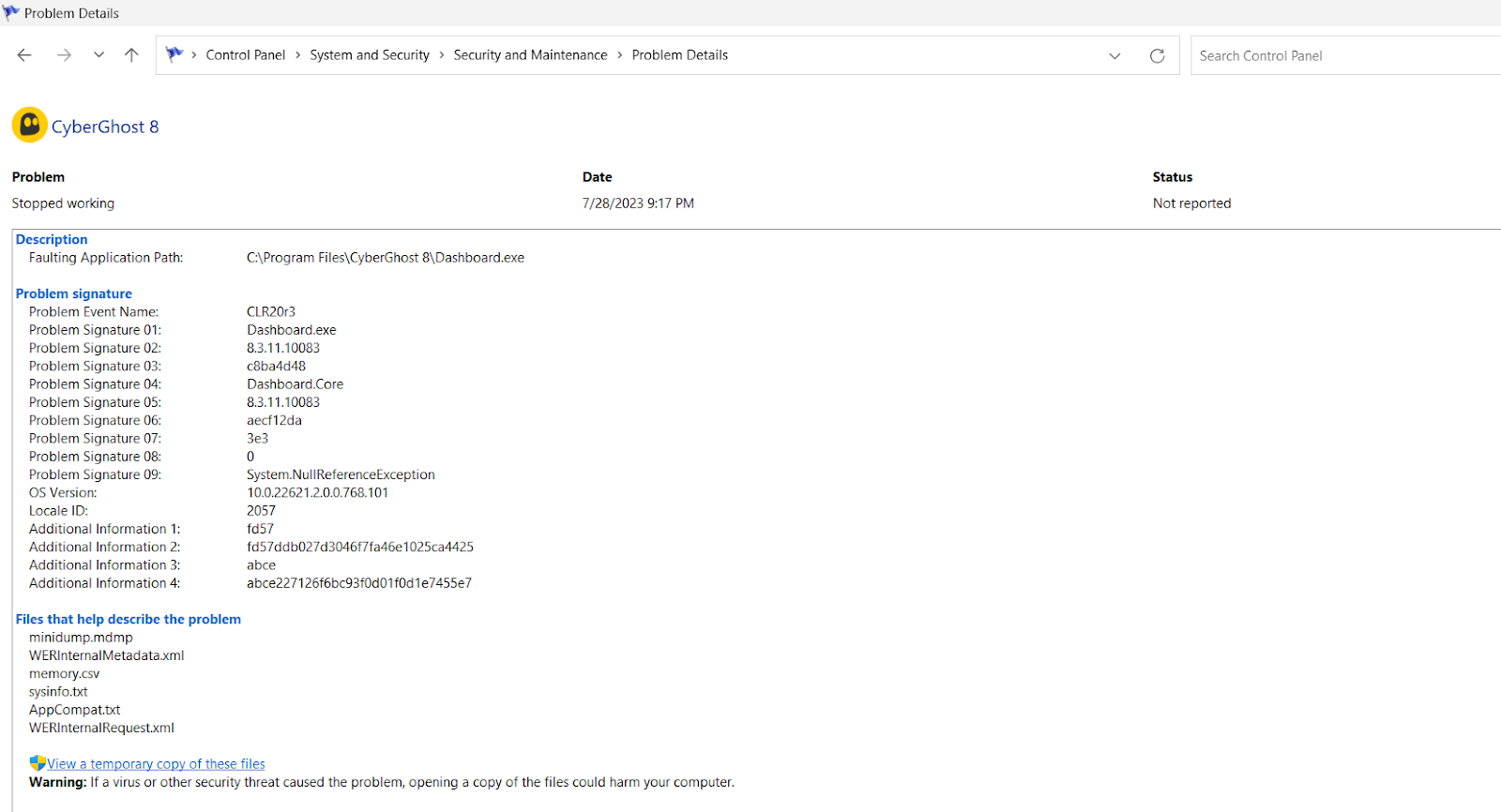Click the Problem Details title bar flag icon
1501x812 pixels.
pos(11,13)
